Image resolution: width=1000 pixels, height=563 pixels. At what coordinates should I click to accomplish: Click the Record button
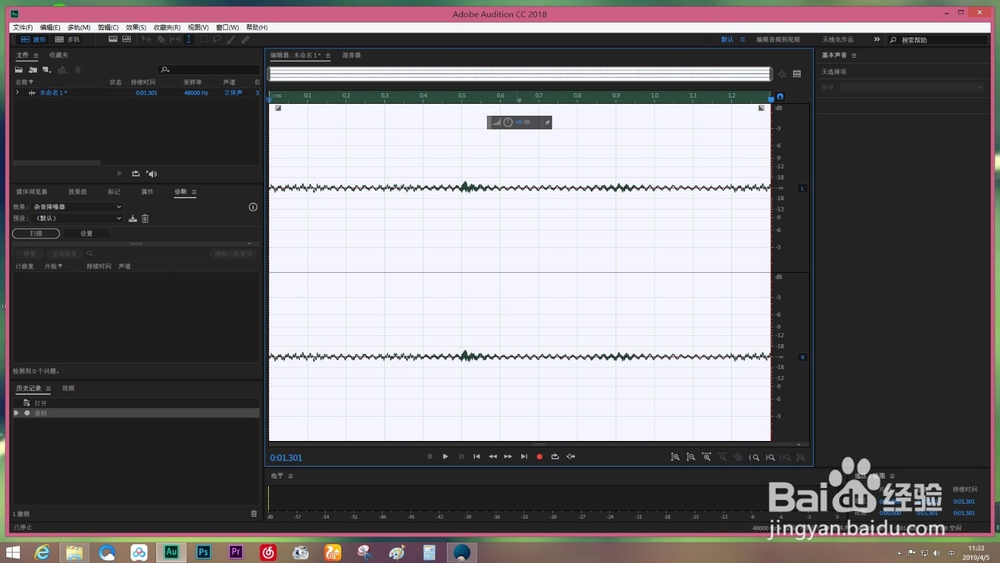[x=540, y=457]
